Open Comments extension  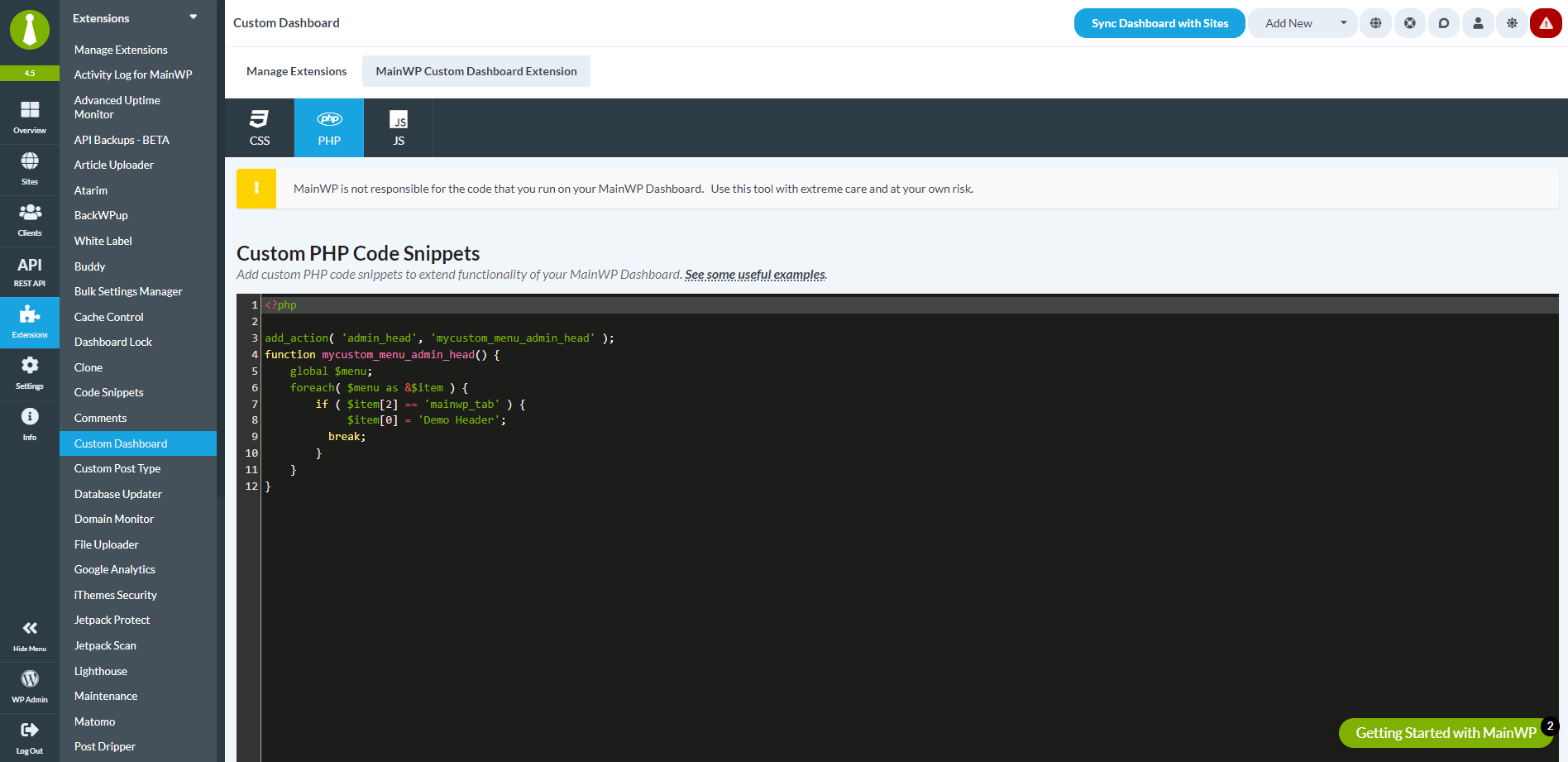coord(101,418)
